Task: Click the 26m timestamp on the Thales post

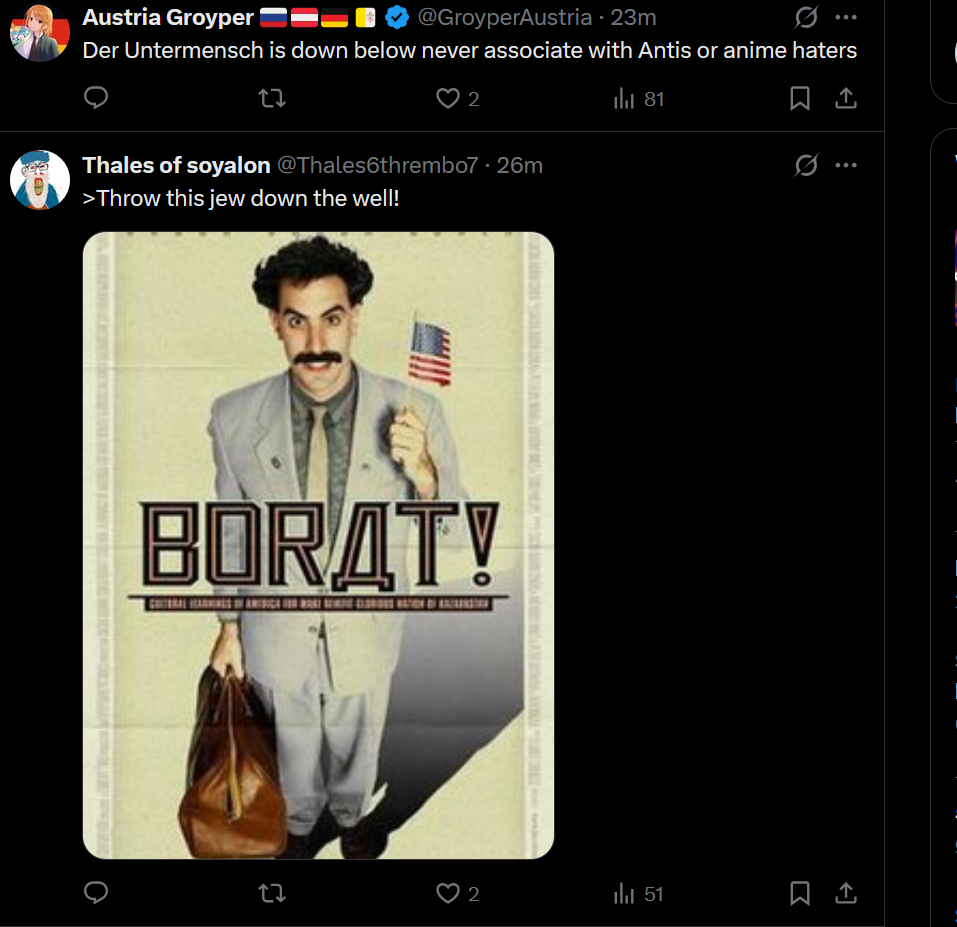Action: (520, 165)
